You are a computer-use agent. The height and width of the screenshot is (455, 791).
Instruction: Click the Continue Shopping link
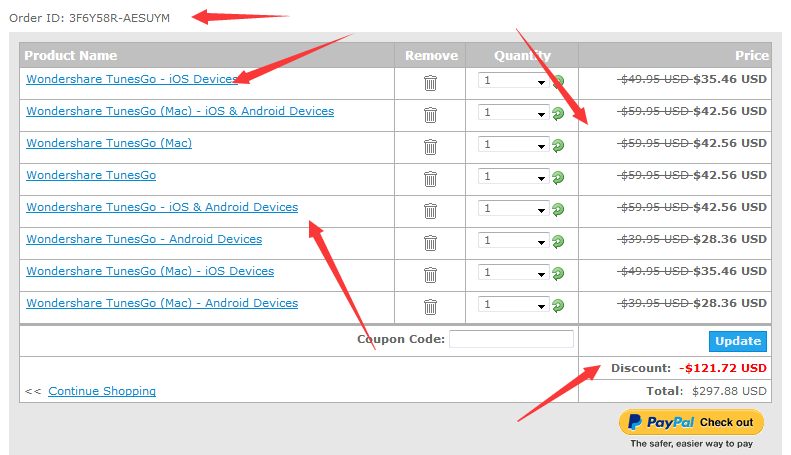pyautogui.click(x=102, y=391)
